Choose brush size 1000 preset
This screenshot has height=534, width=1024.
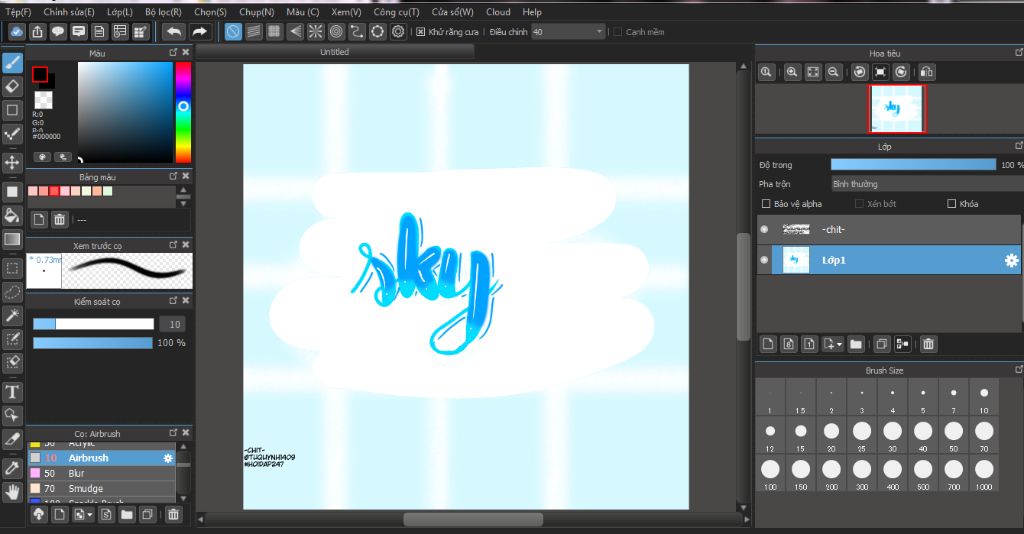point(984,473)
